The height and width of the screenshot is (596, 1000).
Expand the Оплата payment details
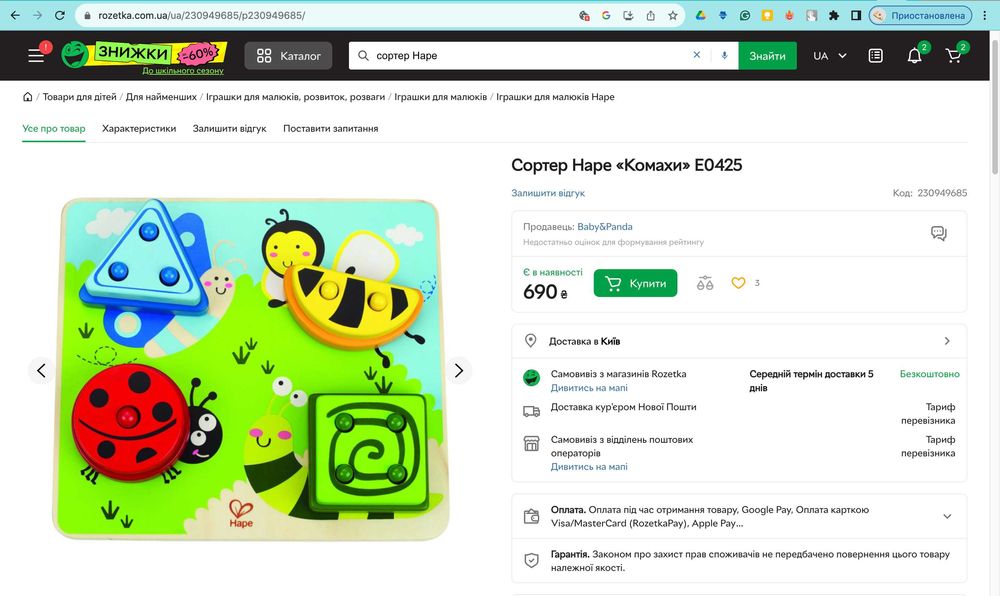pyautogui.click(x=947, y=516)
